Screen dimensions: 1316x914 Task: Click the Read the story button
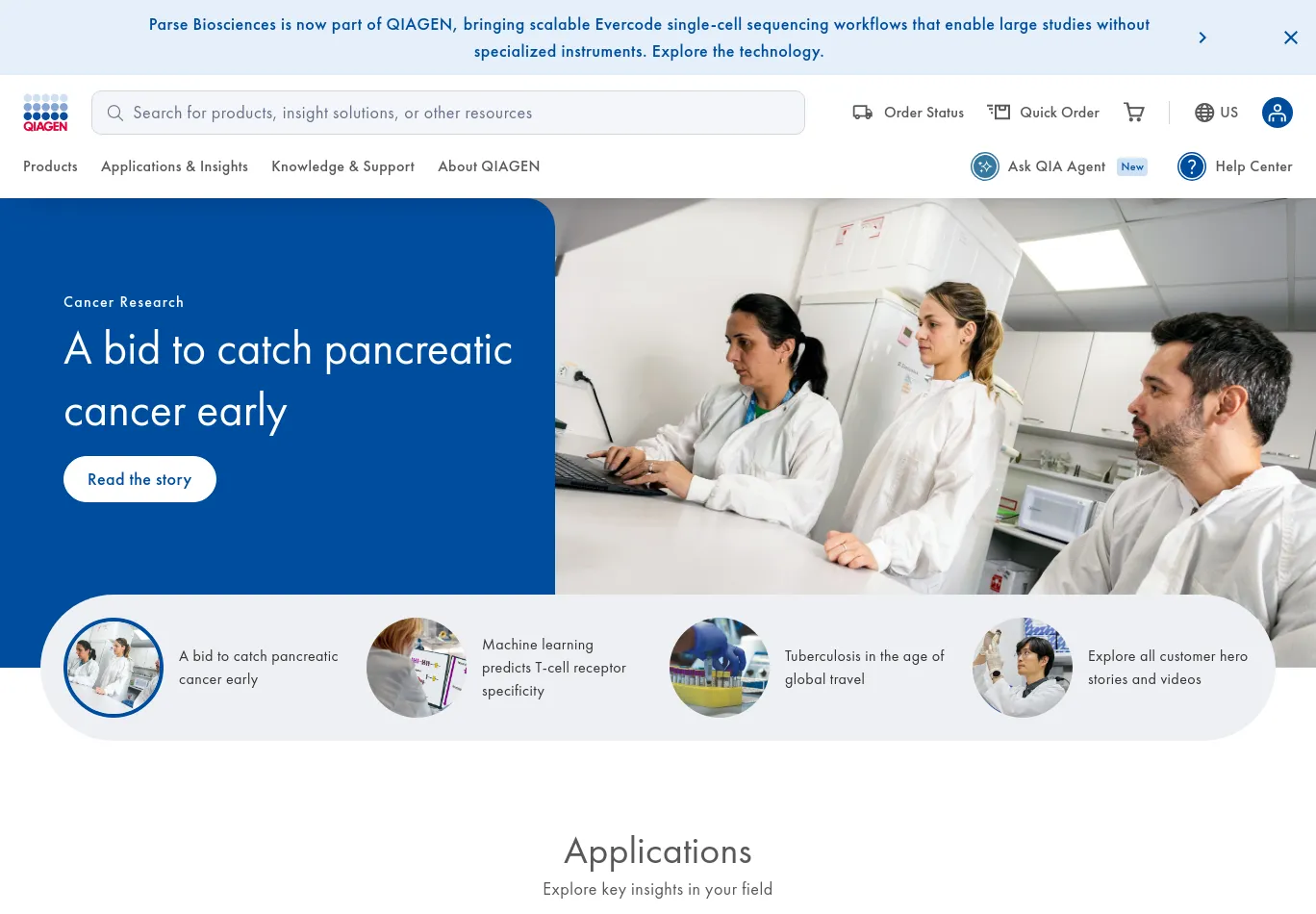pos(139,479)
